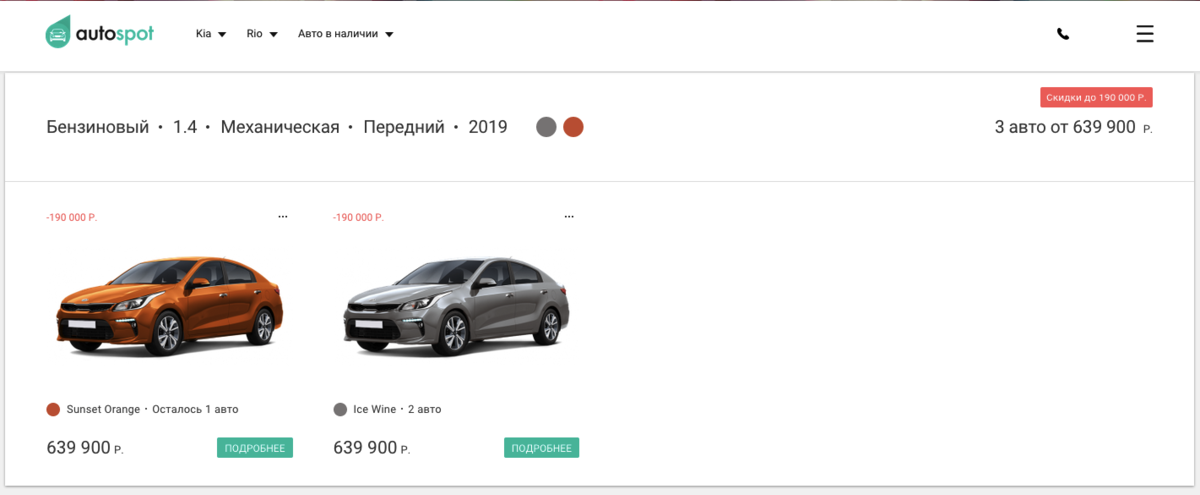1200x495 pixels.
Task: Click Sunset Orange color dot on card
Action: (53, 409)
